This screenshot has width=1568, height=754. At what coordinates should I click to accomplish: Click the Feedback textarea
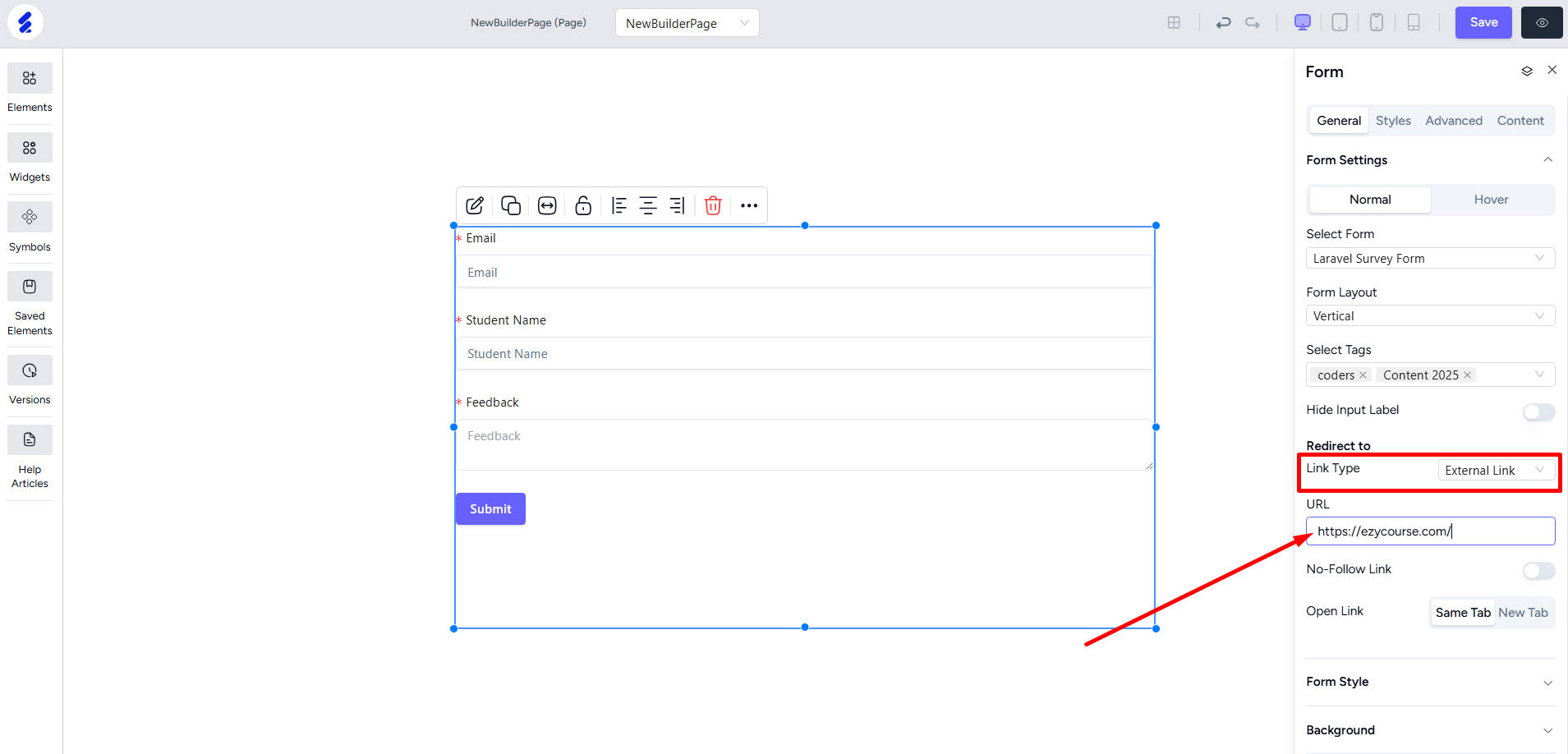805,445
